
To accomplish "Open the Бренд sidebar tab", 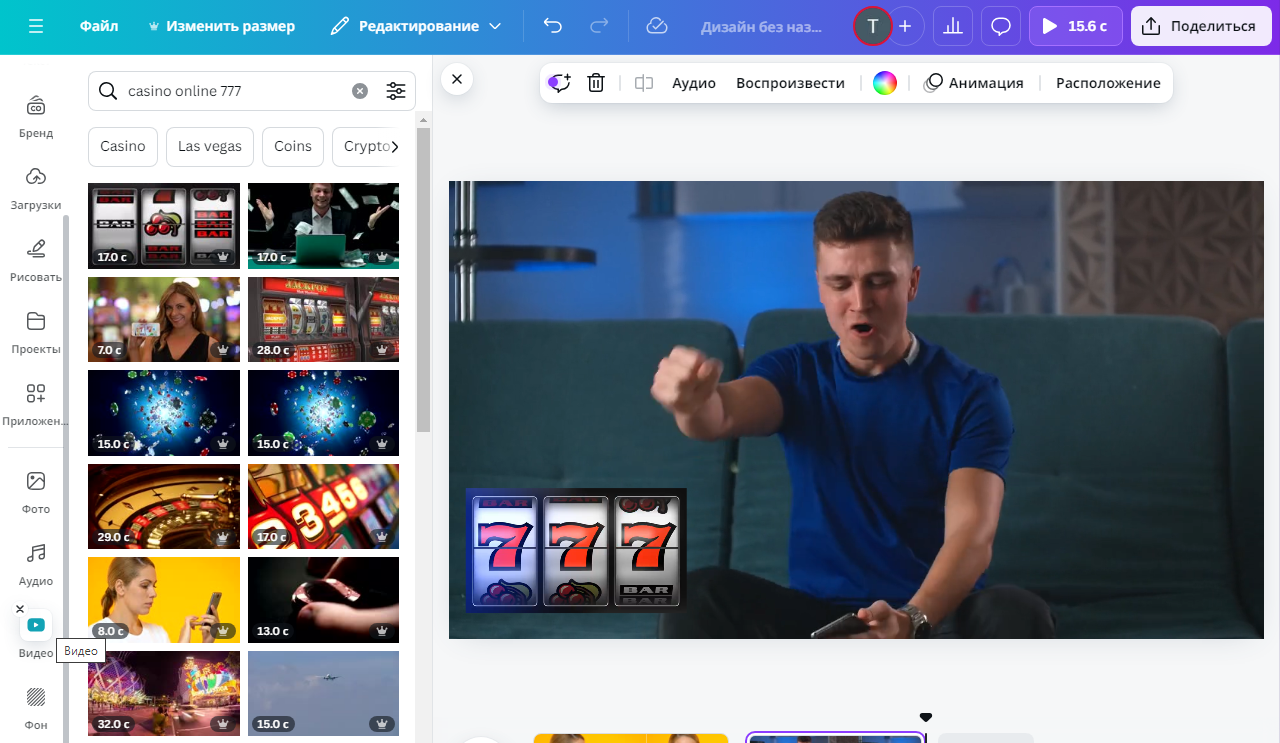I will [36, 116].
